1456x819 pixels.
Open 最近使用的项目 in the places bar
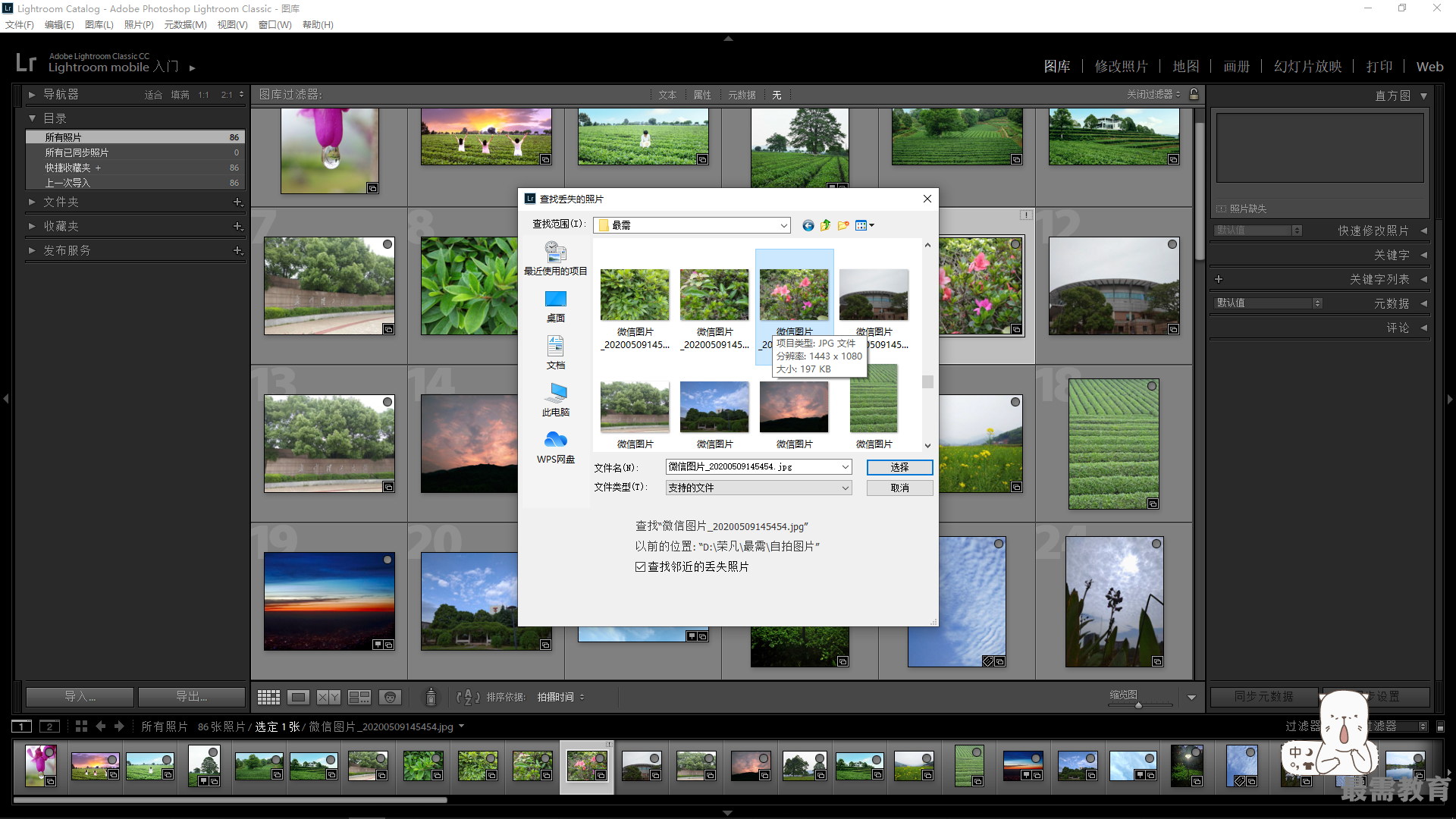(x=556, y=258)
